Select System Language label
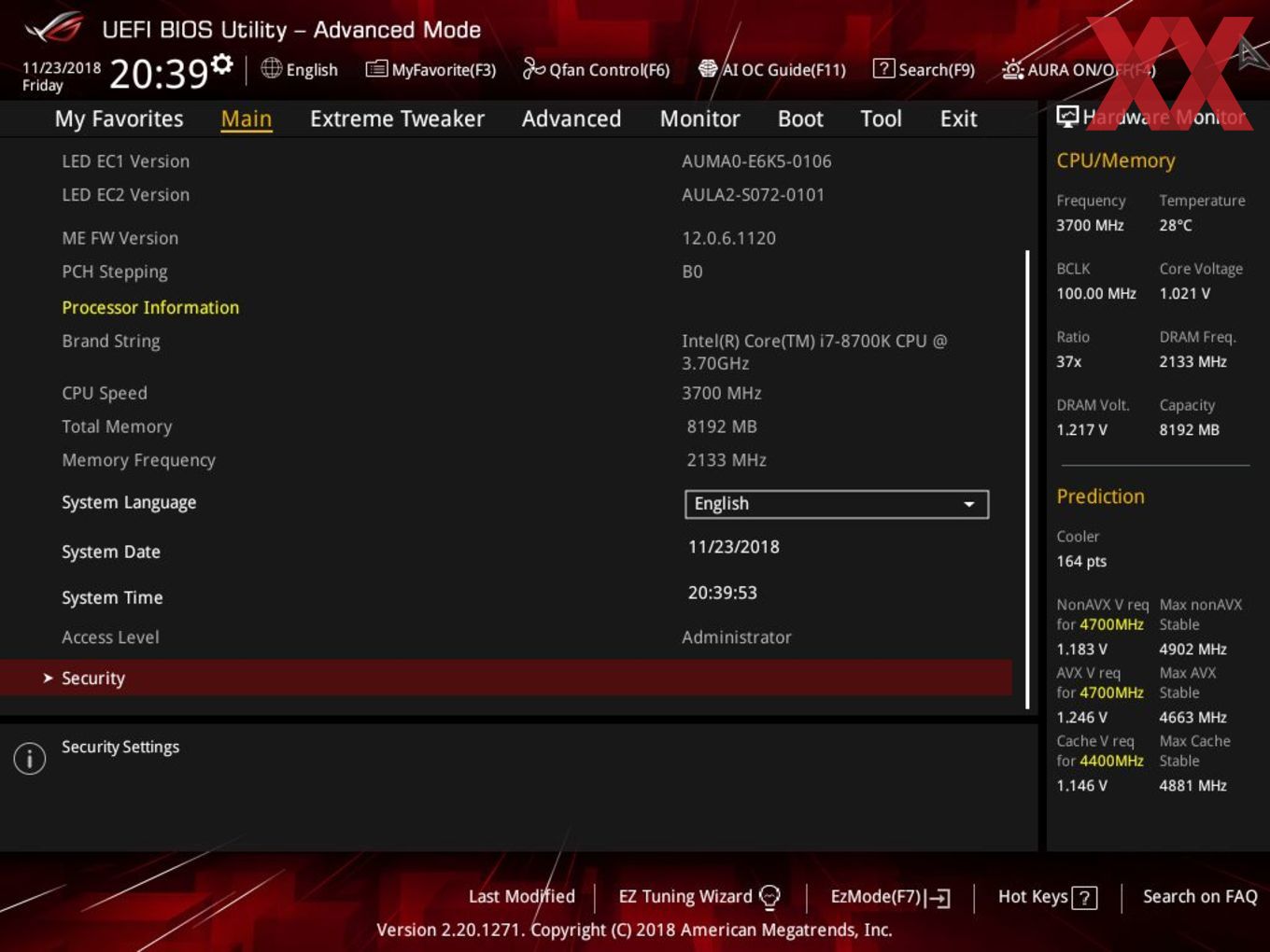 [x=129, y=503]
